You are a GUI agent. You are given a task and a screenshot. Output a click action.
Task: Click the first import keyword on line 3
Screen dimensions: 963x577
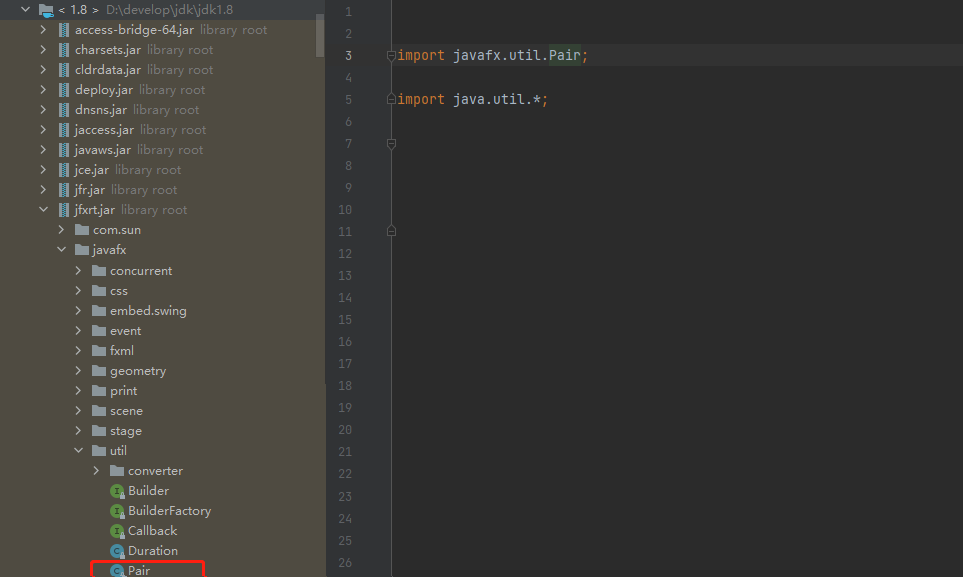tap(421, 55)
